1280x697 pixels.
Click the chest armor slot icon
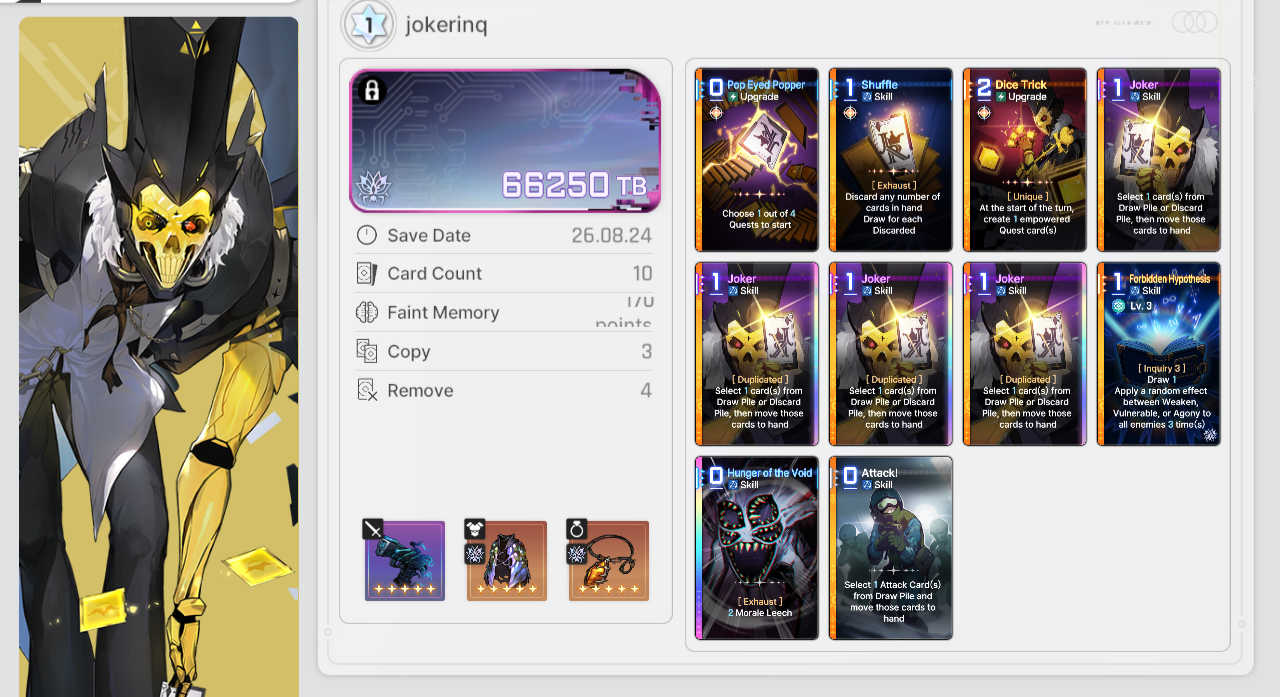click(475, 529)
